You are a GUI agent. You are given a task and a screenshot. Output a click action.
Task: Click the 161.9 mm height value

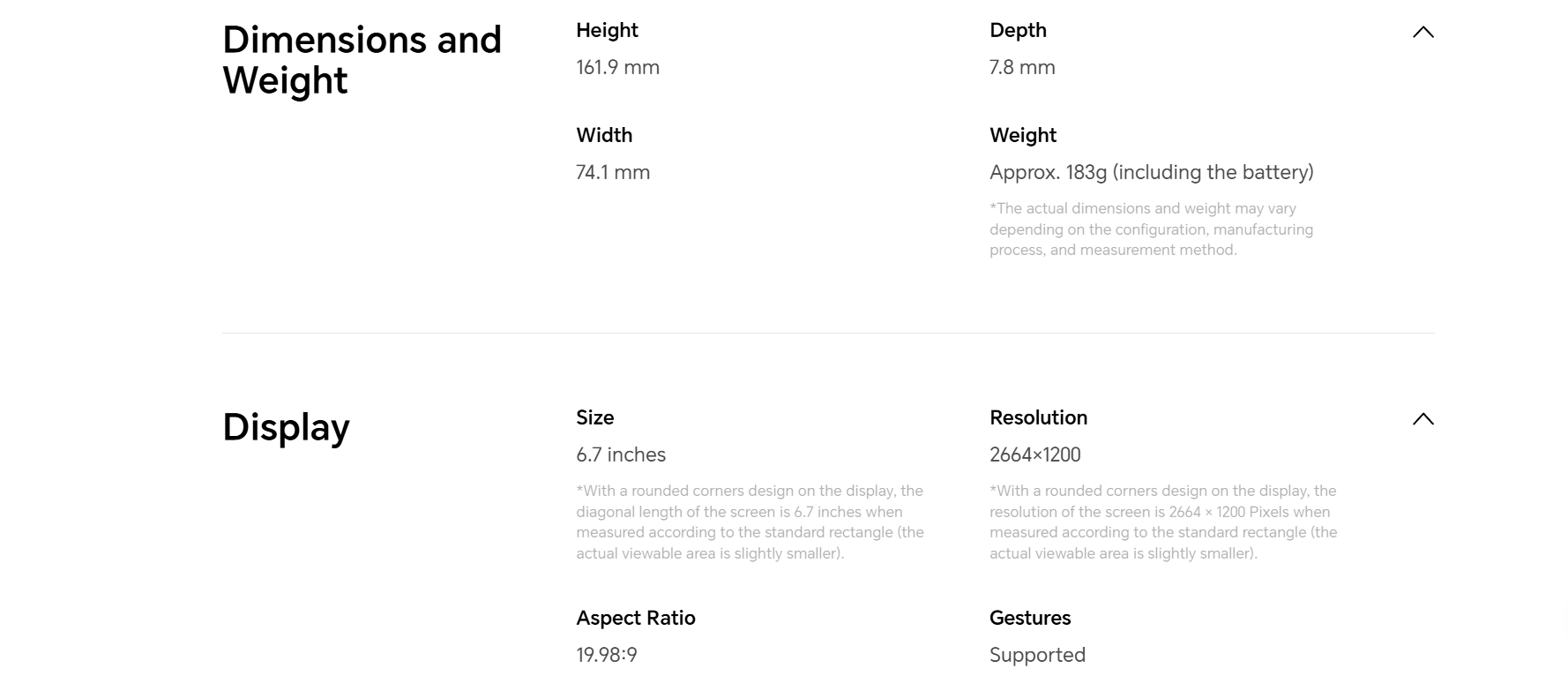point(617,67)
